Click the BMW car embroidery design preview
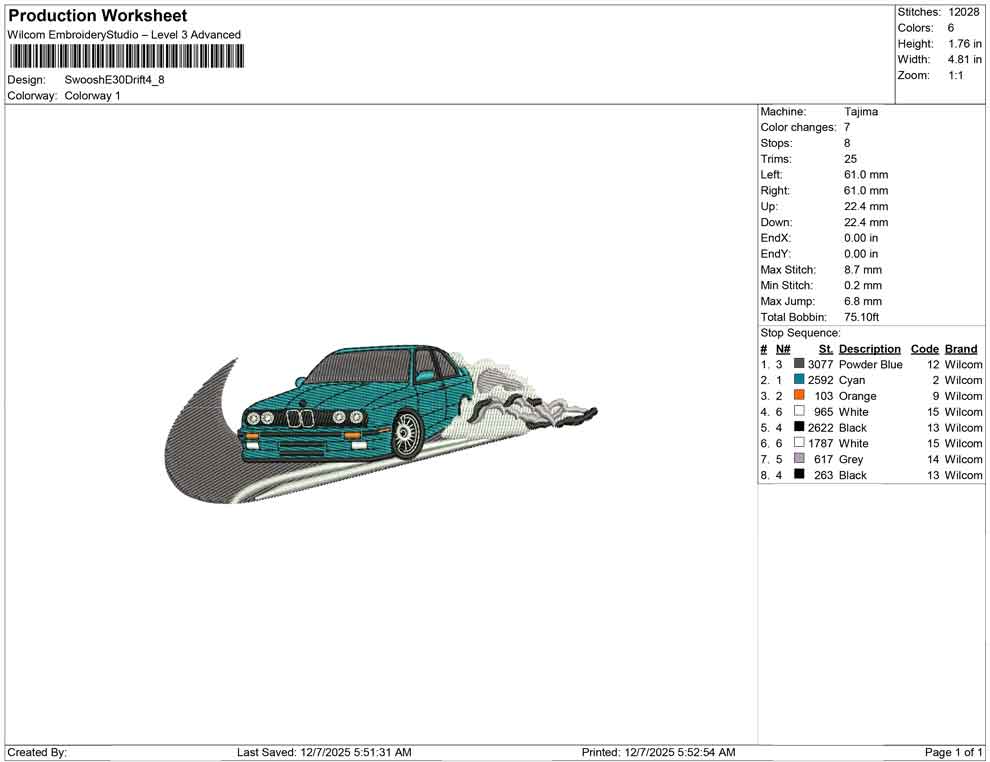Screen dimensions: 990x762 (379, 424)
